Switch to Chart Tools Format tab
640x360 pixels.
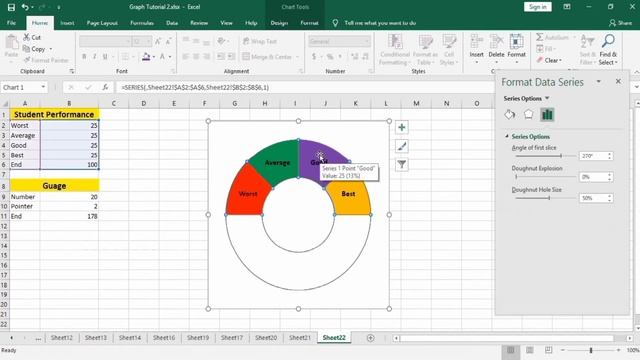[309, 23]
